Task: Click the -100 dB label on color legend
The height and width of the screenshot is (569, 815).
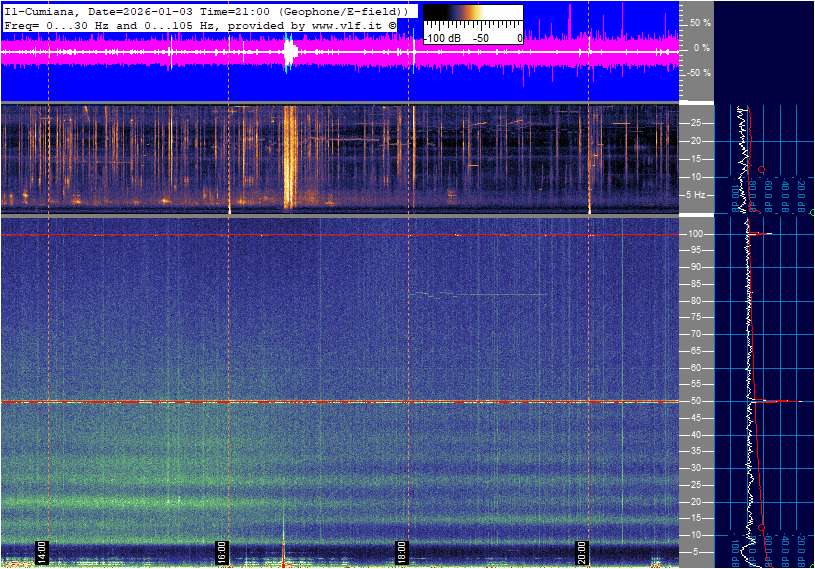Action: 440,38
